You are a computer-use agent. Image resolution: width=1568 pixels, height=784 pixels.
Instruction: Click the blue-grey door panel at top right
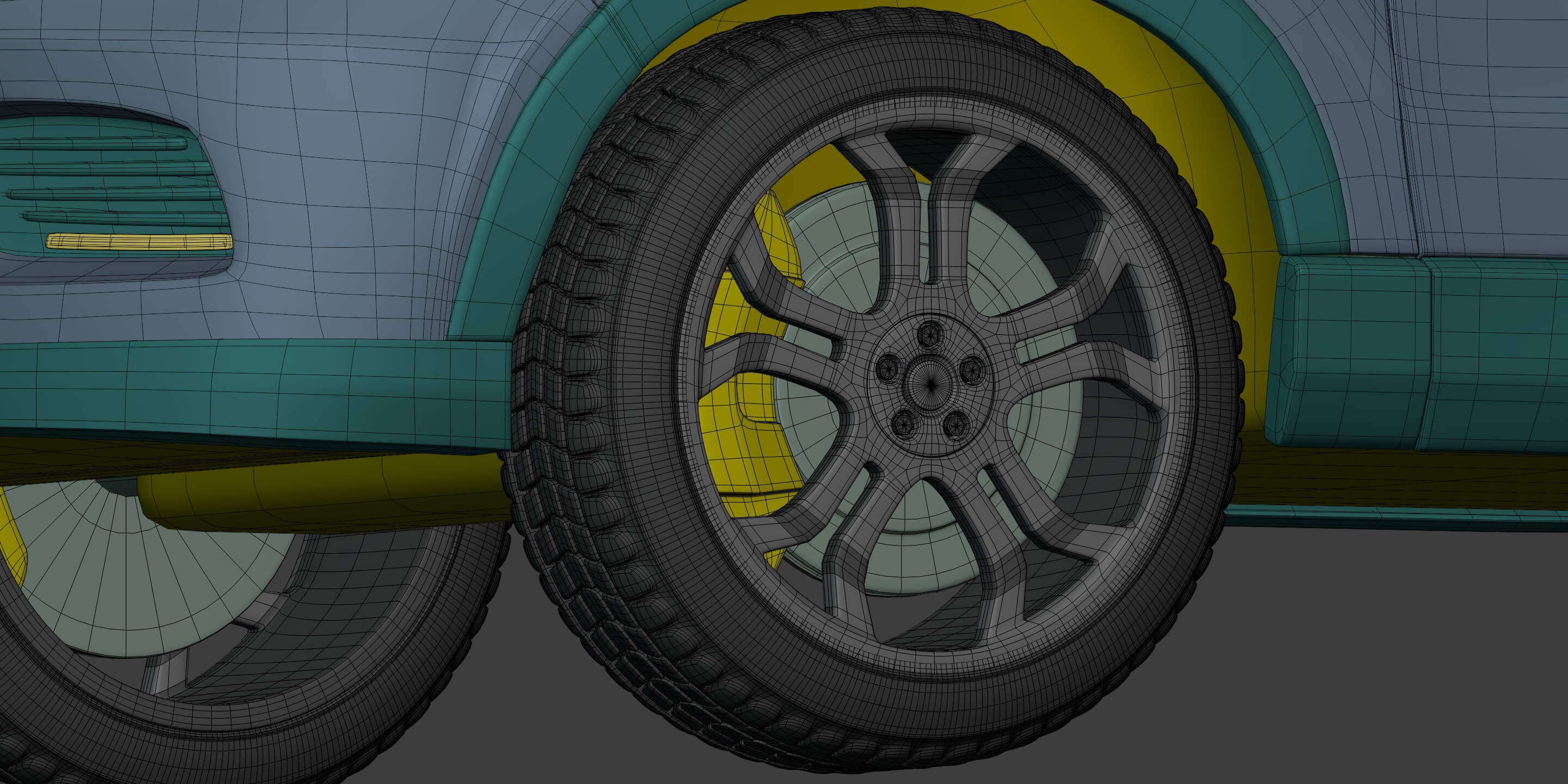coord(1491,122)
